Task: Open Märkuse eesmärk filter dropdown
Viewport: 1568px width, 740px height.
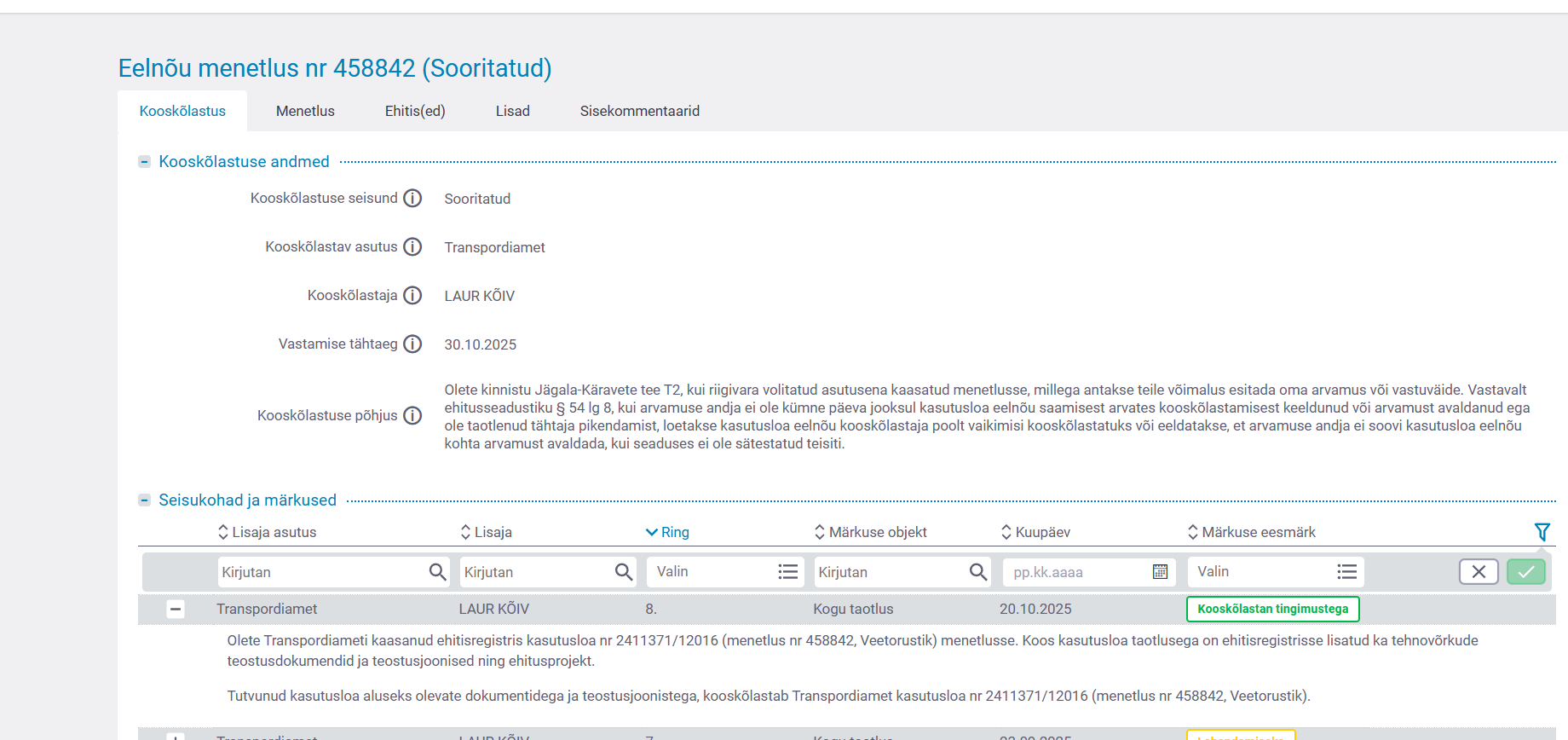Action: (1346, 572)
